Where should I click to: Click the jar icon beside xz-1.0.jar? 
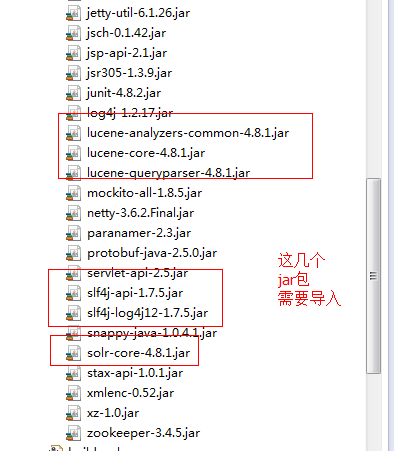point(73,413)
